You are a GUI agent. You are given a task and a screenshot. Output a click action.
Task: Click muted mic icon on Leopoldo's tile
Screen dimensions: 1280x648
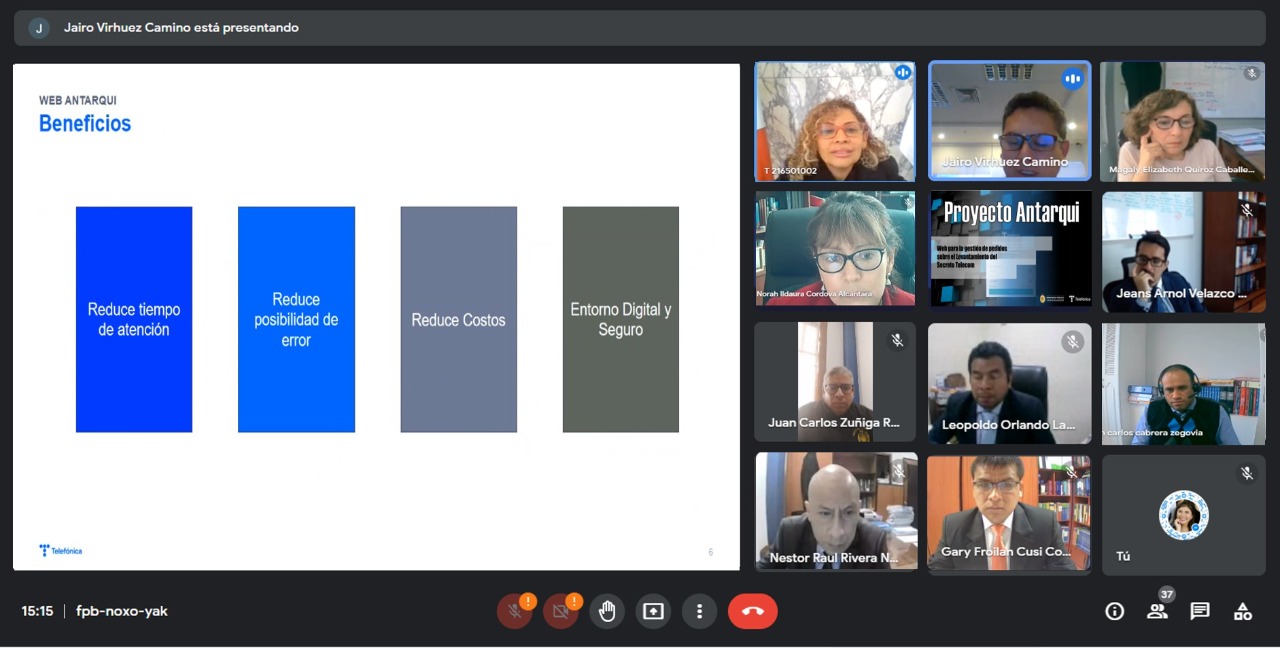[x=1072, y=342]
